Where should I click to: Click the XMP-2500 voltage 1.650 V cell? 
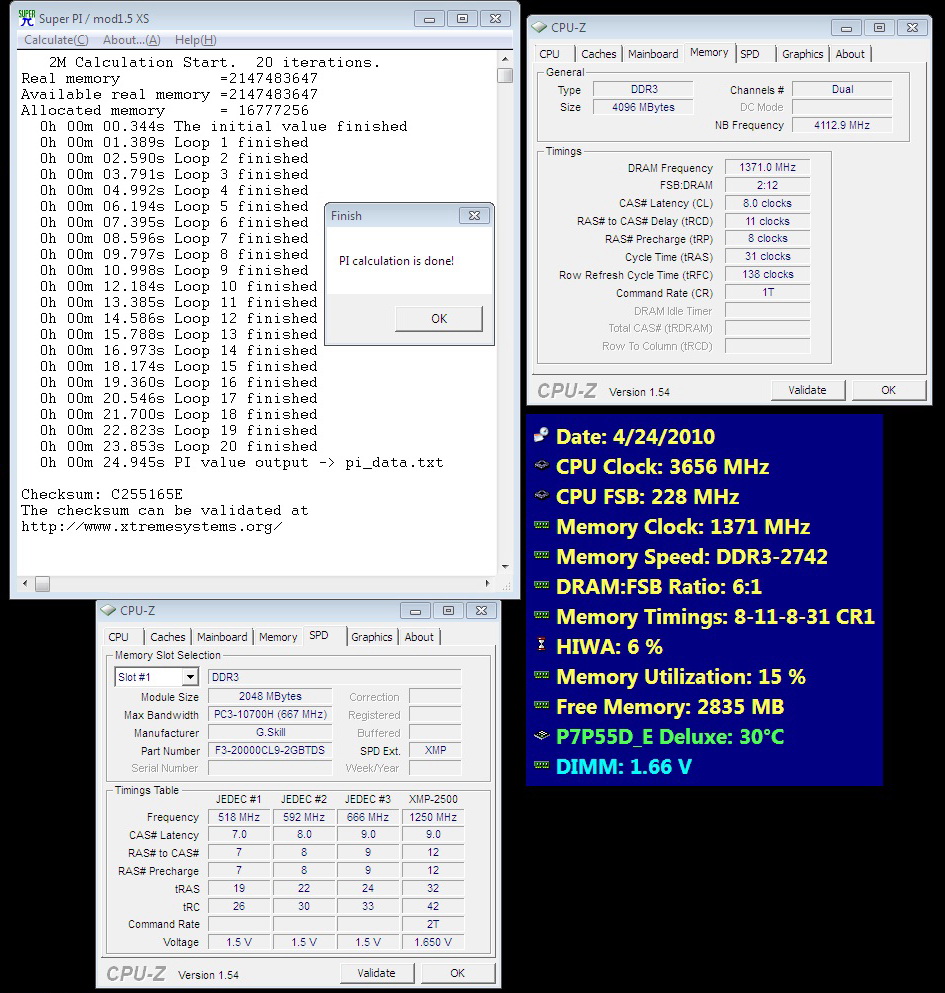pos(433,942)
